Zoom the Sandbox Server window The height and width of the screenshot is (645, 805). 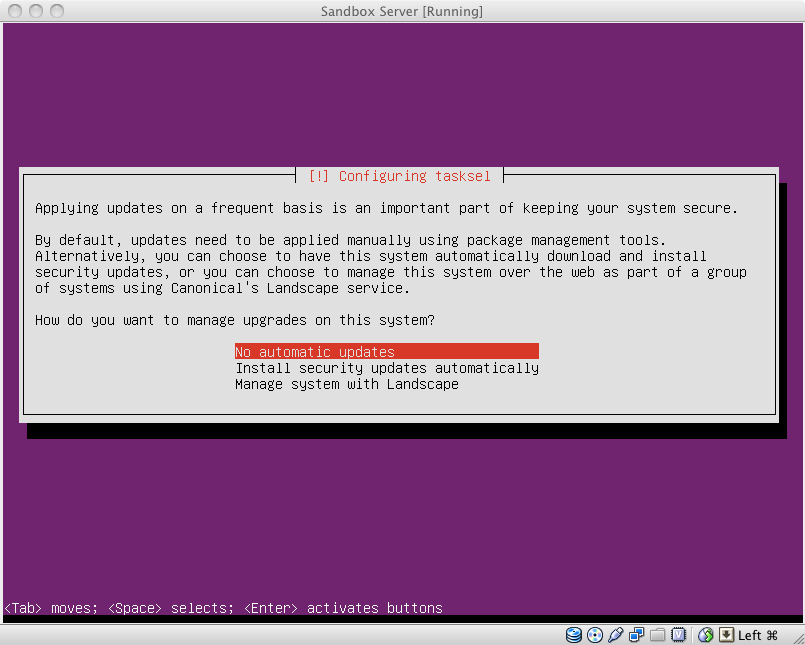[57, 11]
